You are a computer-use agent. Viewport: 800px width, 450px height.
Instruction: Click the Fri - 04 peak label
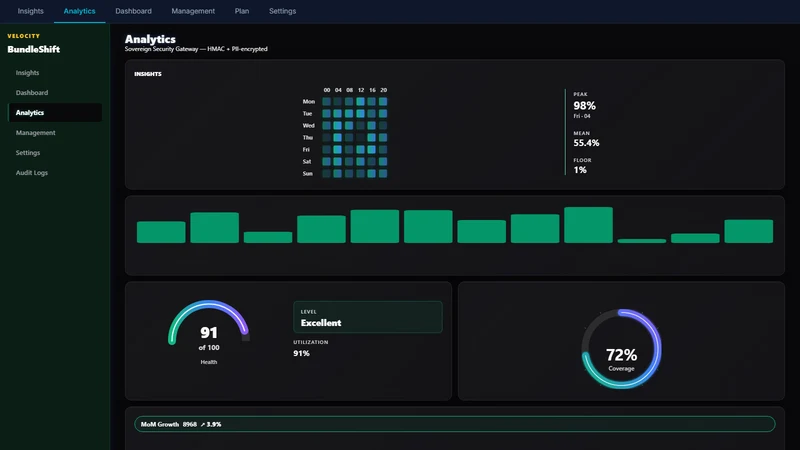coord(582,116)
